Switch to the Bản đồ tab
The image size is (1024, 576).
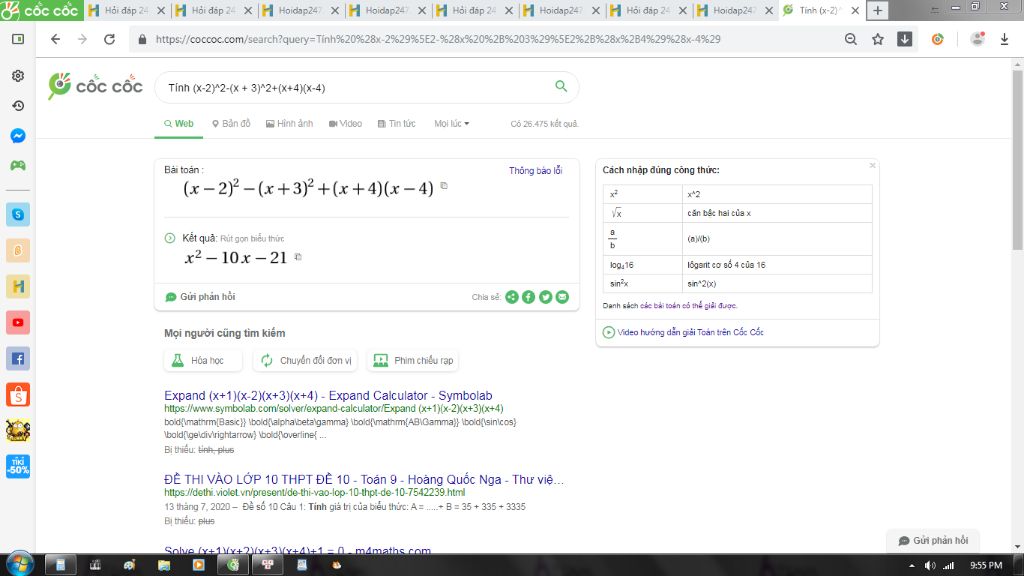coord(231,123)
